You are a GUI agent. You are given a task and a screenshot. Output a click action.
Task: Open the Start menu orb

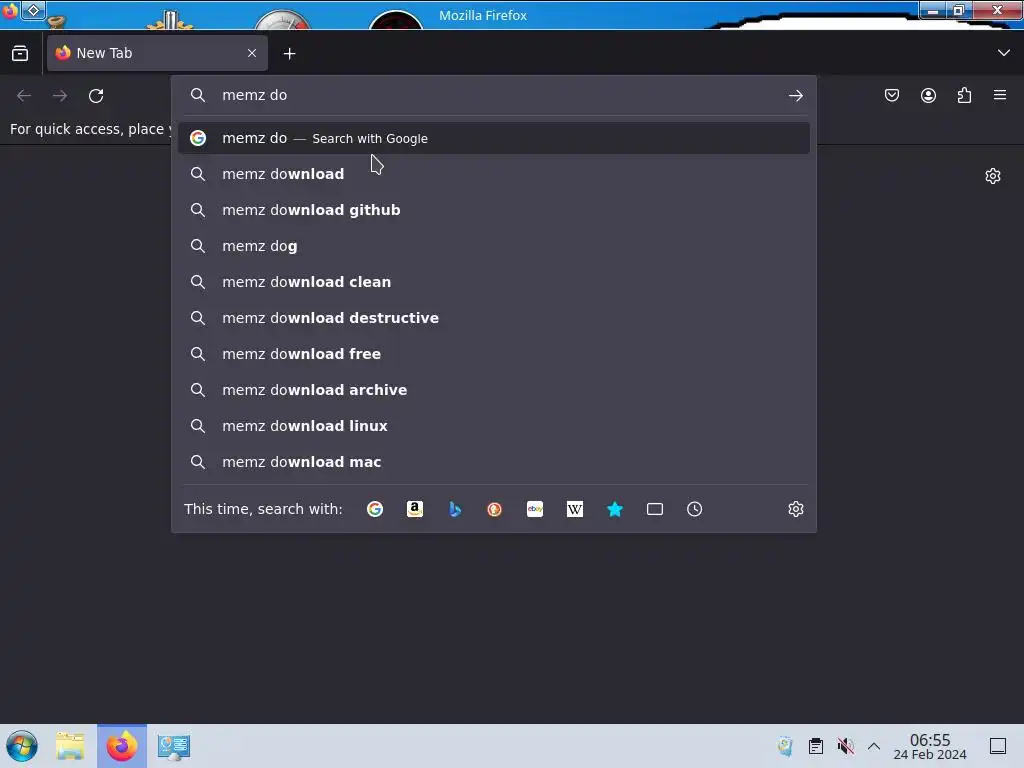[x=22, y=746]
